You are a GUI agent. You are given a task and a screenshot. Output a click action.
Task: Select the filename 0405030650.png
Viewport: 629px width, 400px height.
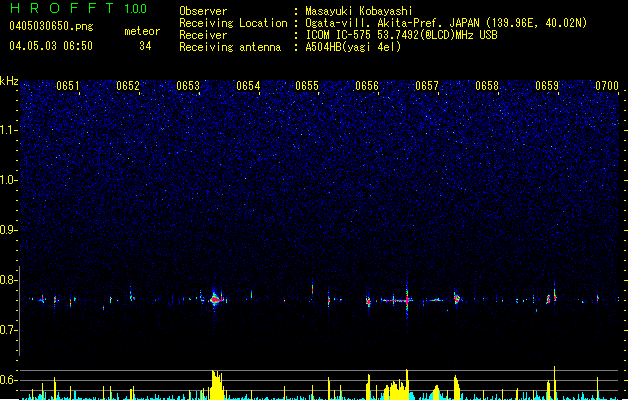pyautogui.click(x=51, y=26)
